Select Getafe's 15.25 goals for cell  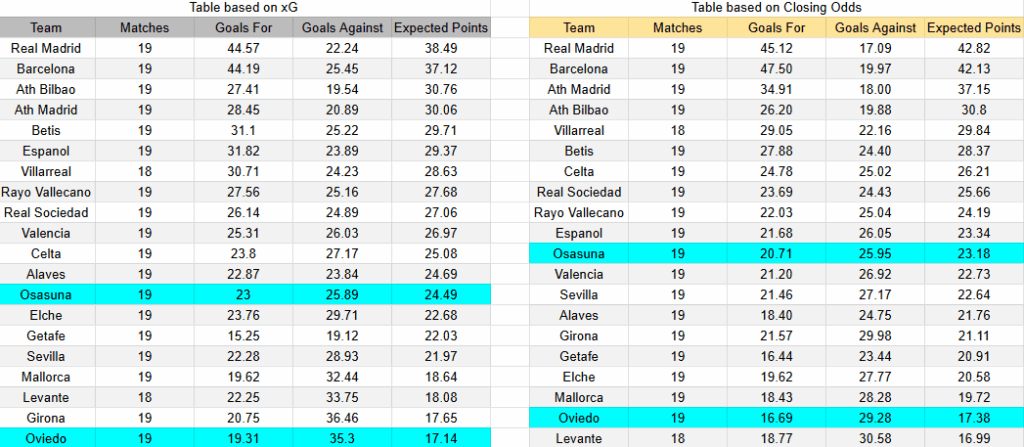(244, 336)
